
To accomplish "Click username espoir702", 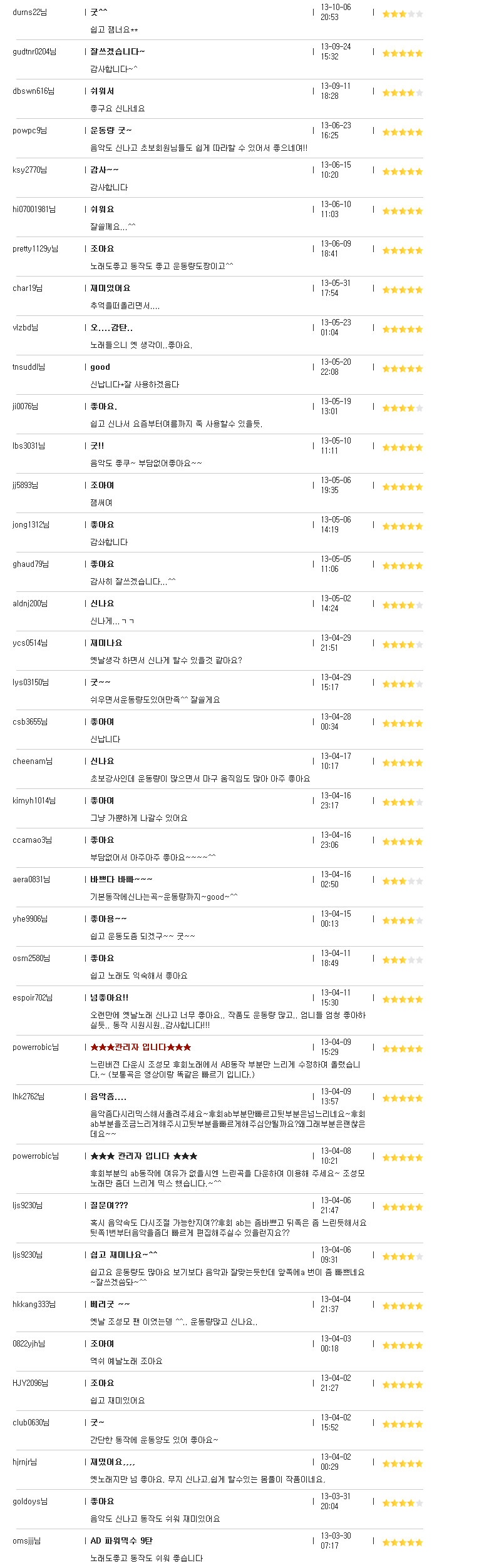I will 33,997.
